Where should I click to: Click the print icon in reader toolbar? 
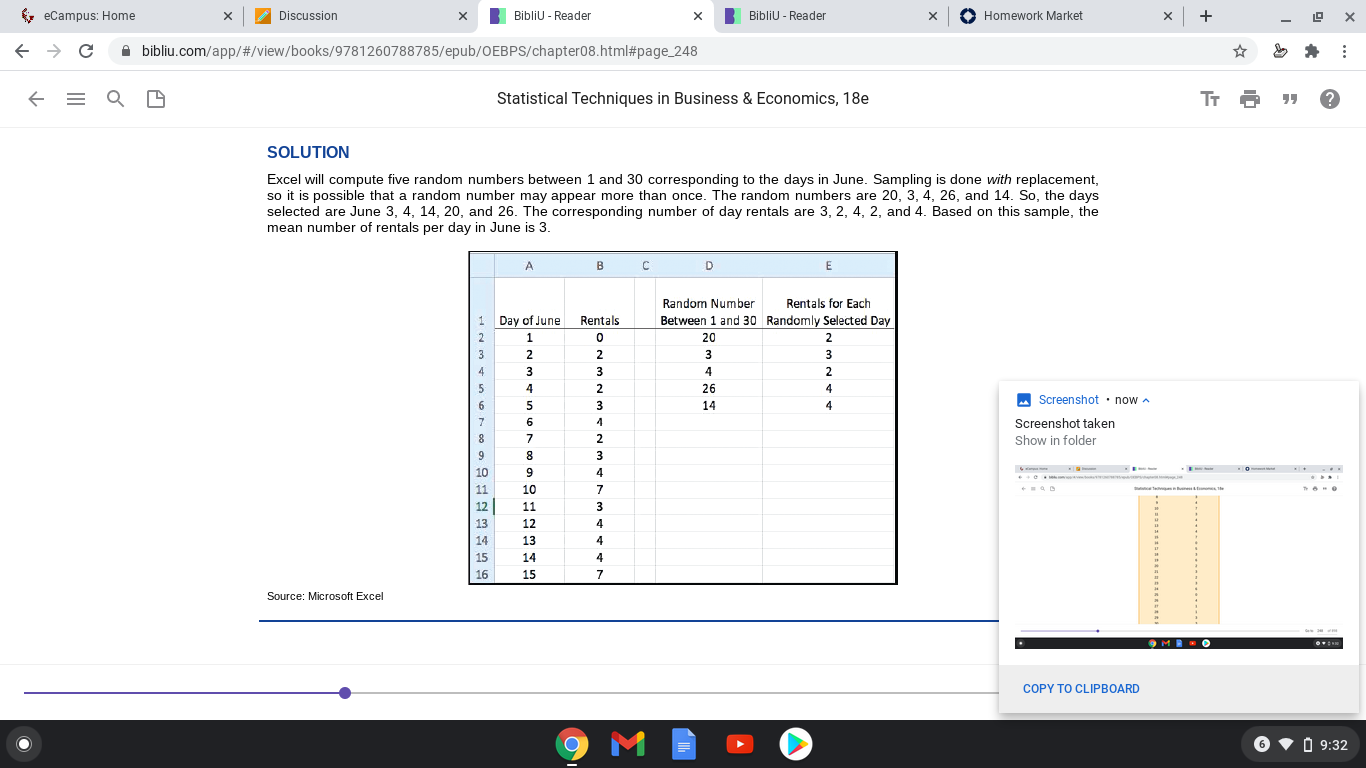pyautogui.click(x=1250, y=99)
